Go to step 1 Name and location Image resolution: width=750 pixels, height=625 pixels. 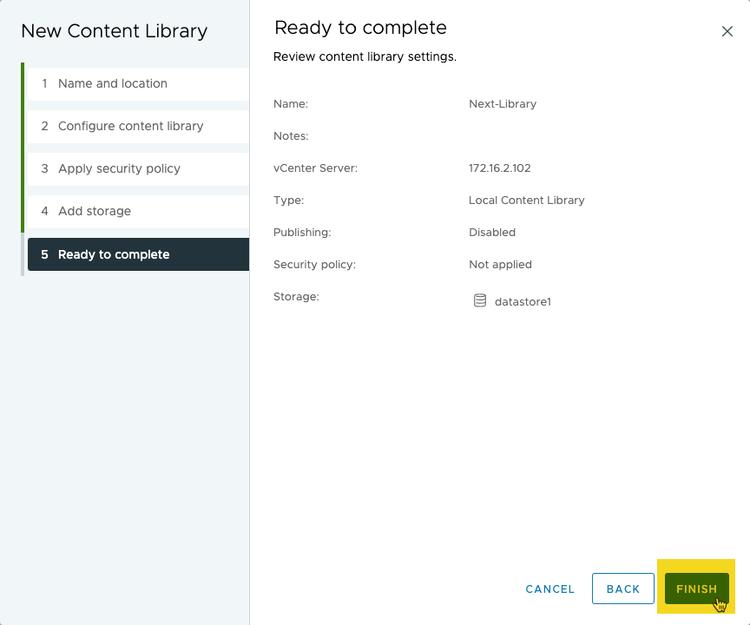point(112,84)
